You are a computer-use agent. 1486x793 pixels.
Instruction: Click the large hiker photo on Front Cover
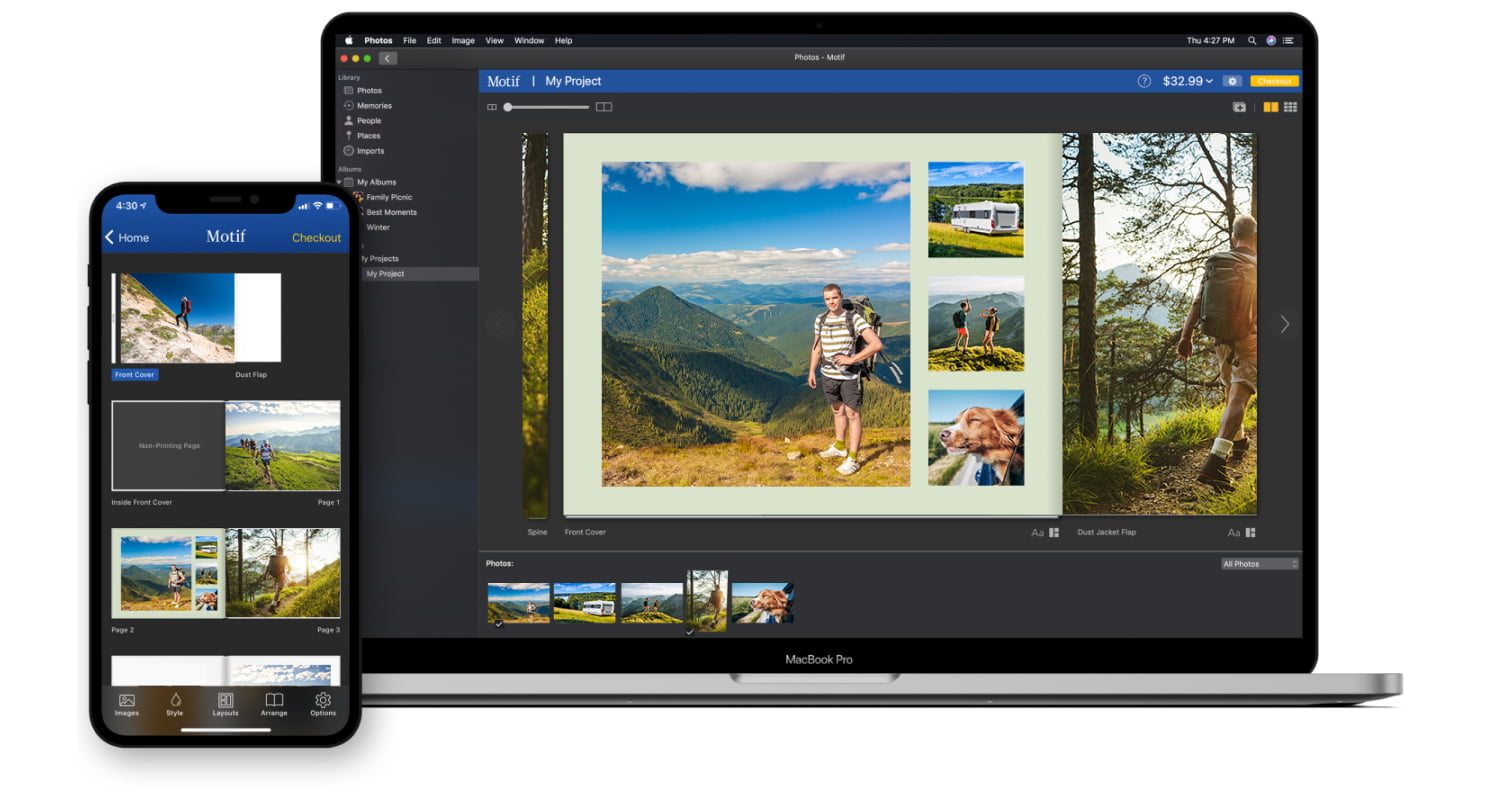click(x=756, y=324)
